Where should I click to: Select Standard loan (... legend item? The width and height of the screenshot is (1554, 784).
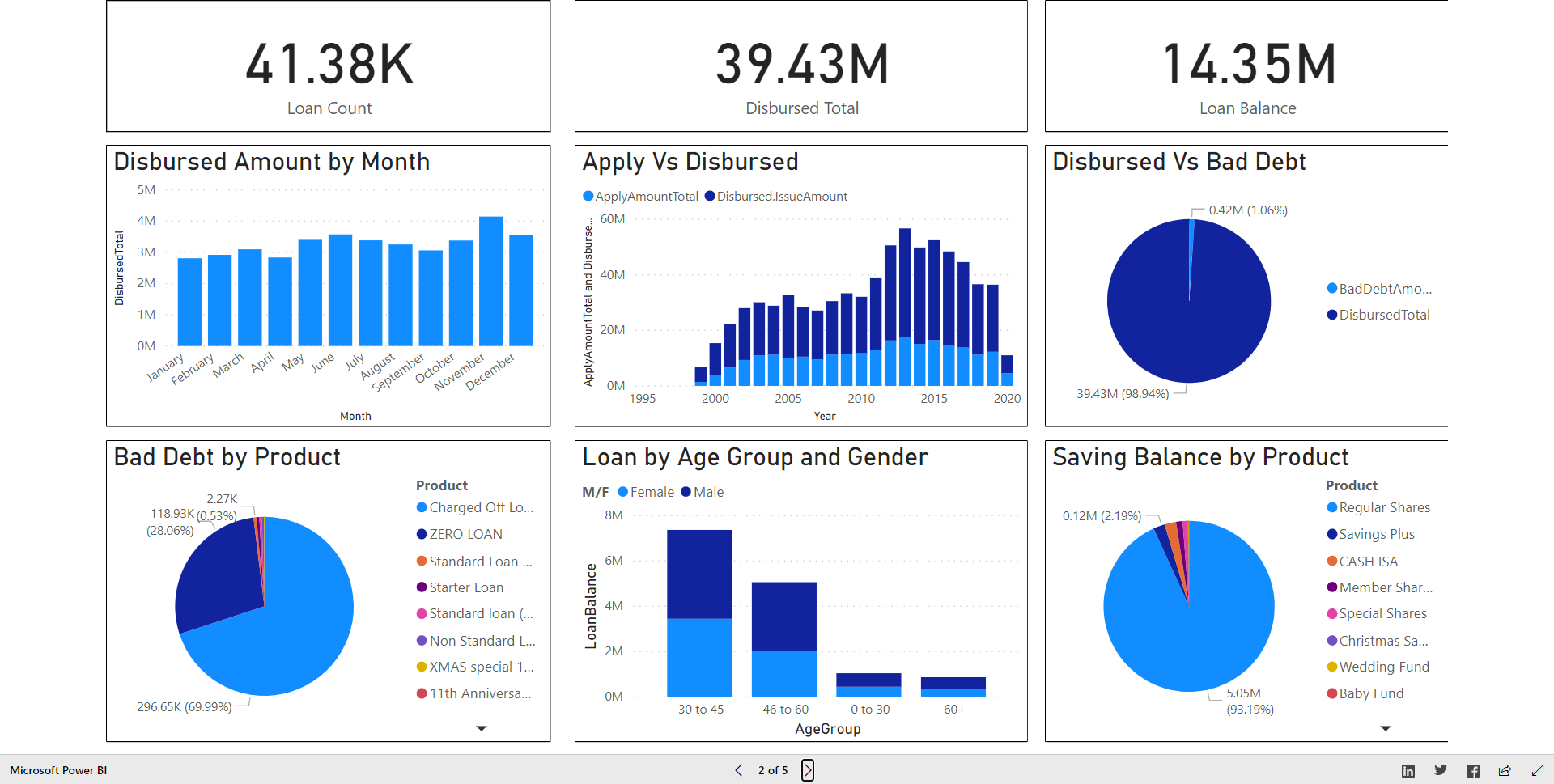tap(475, 613)
